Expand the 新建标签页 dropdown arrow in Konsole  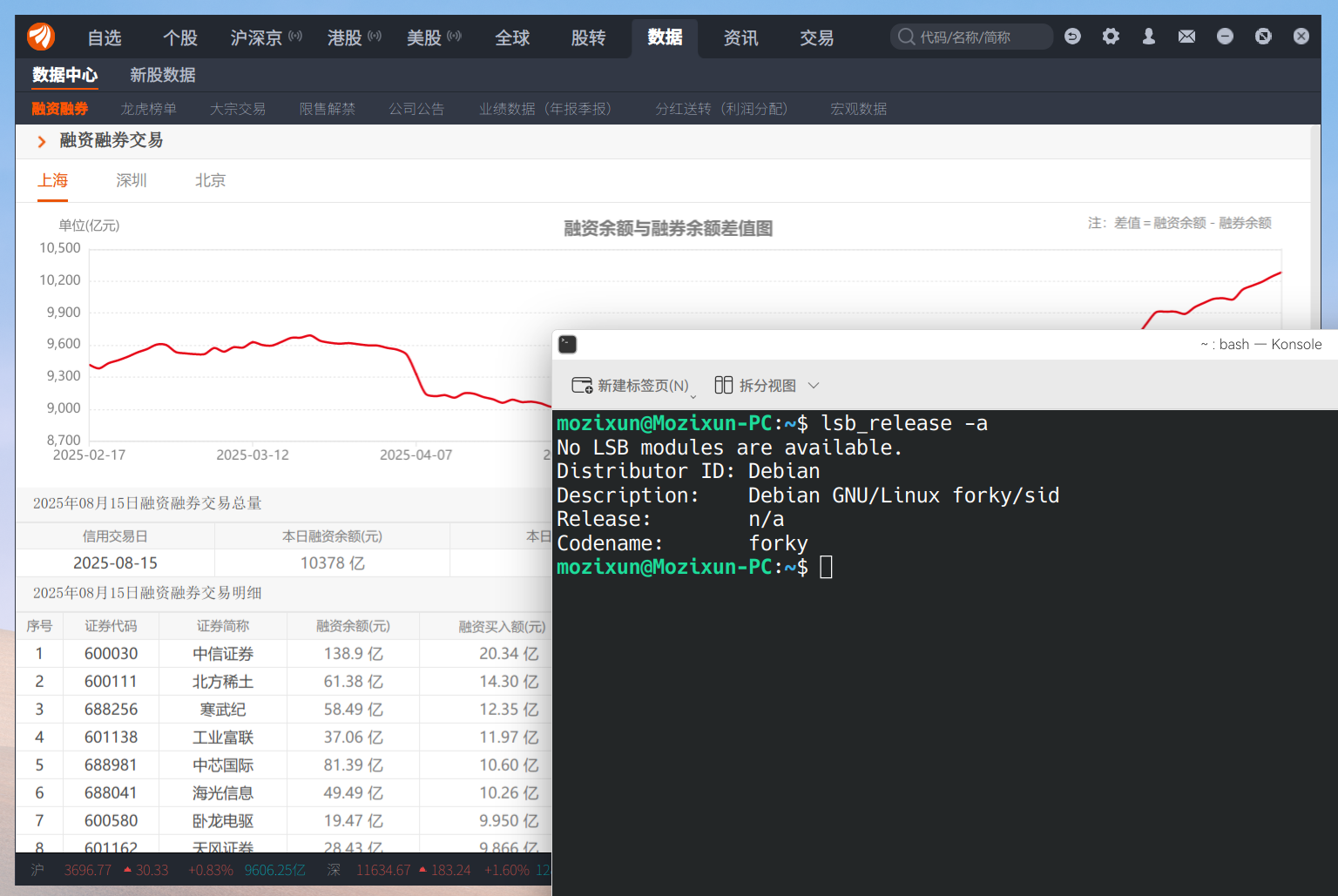(x=693, y=396)
